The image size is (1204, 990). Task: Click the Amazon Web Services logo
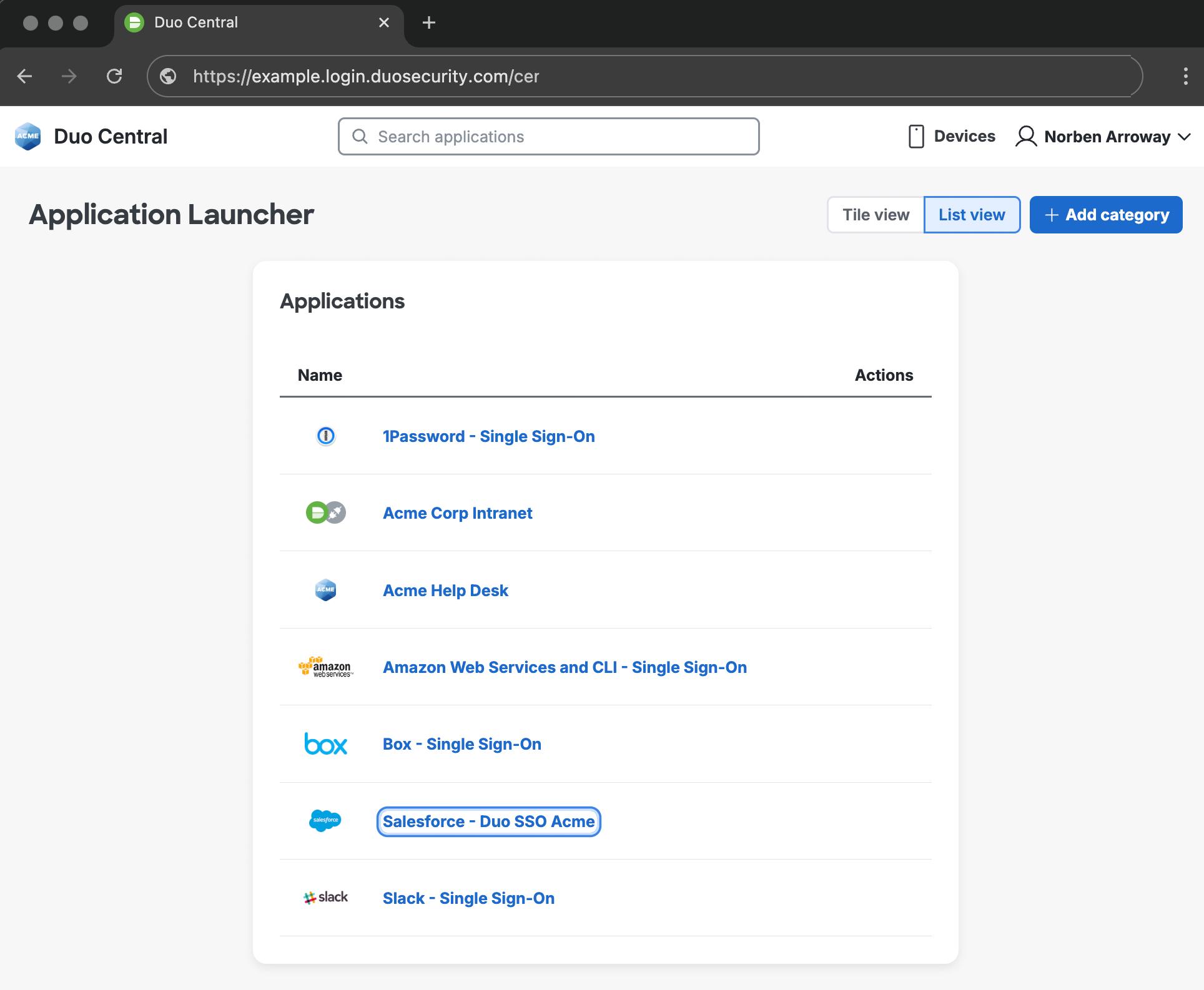(325, 667)
